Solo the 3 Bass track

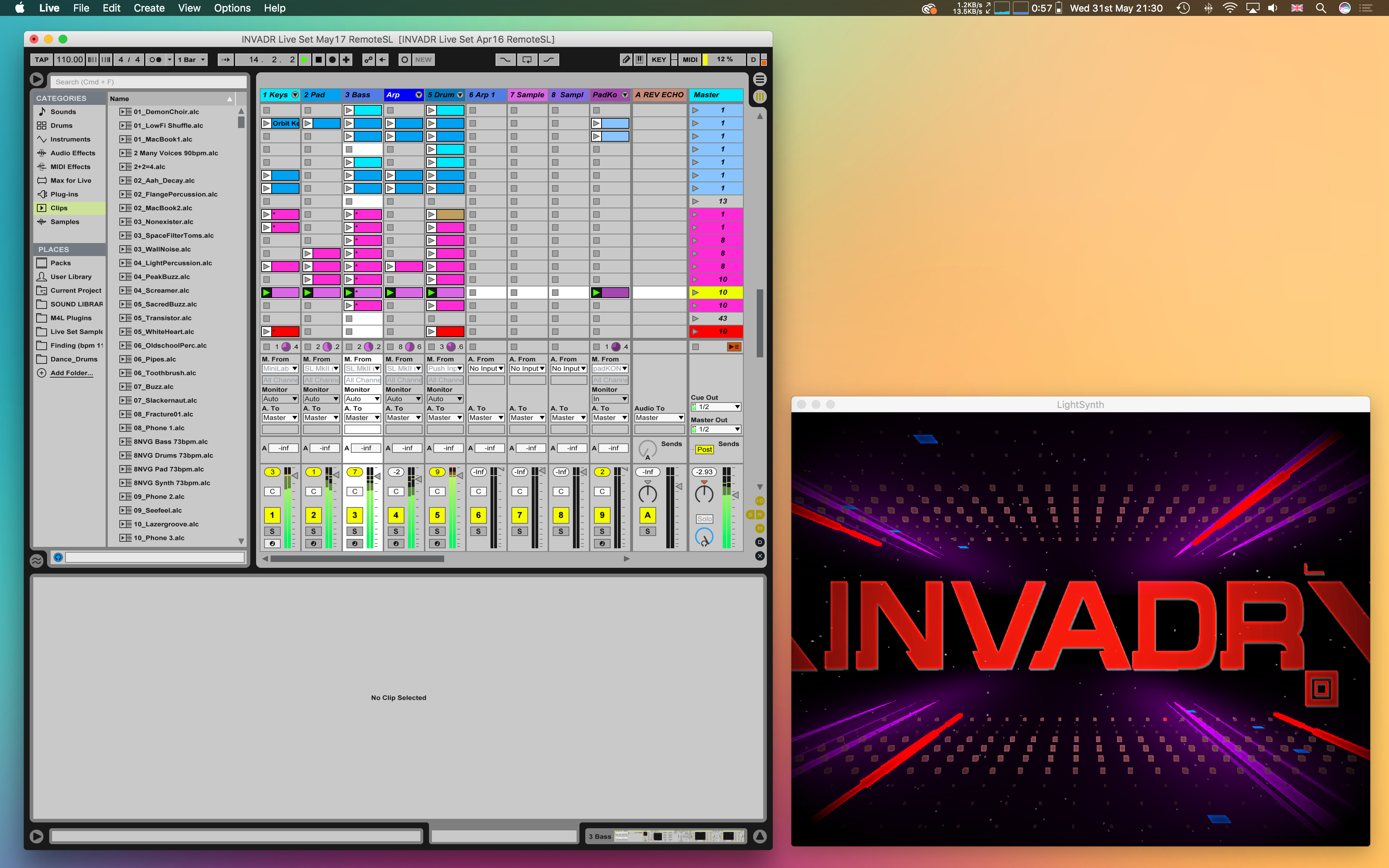355,532
